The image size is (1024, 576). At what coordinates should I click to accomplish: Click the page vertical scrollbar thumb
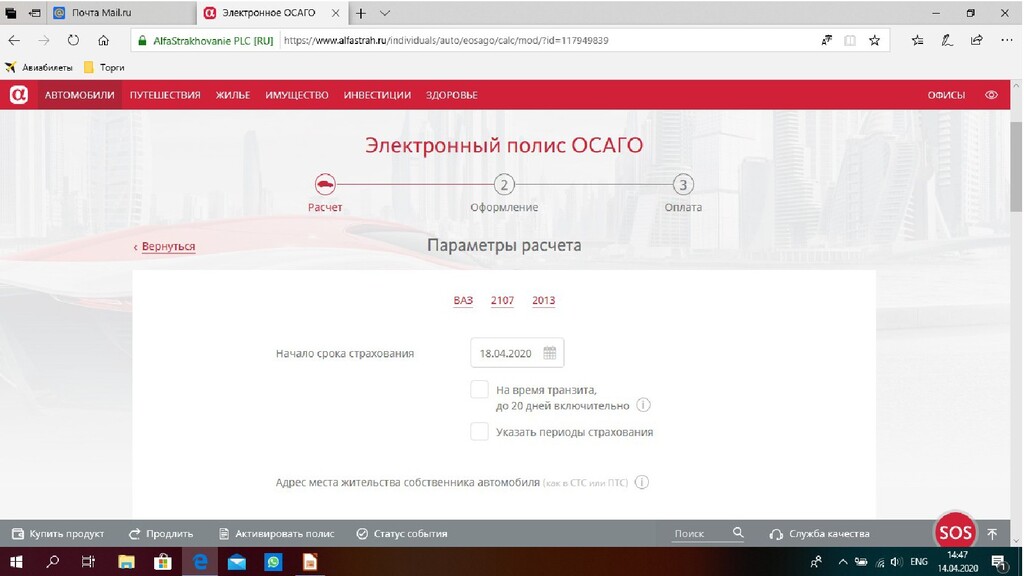pos(1016,167)
